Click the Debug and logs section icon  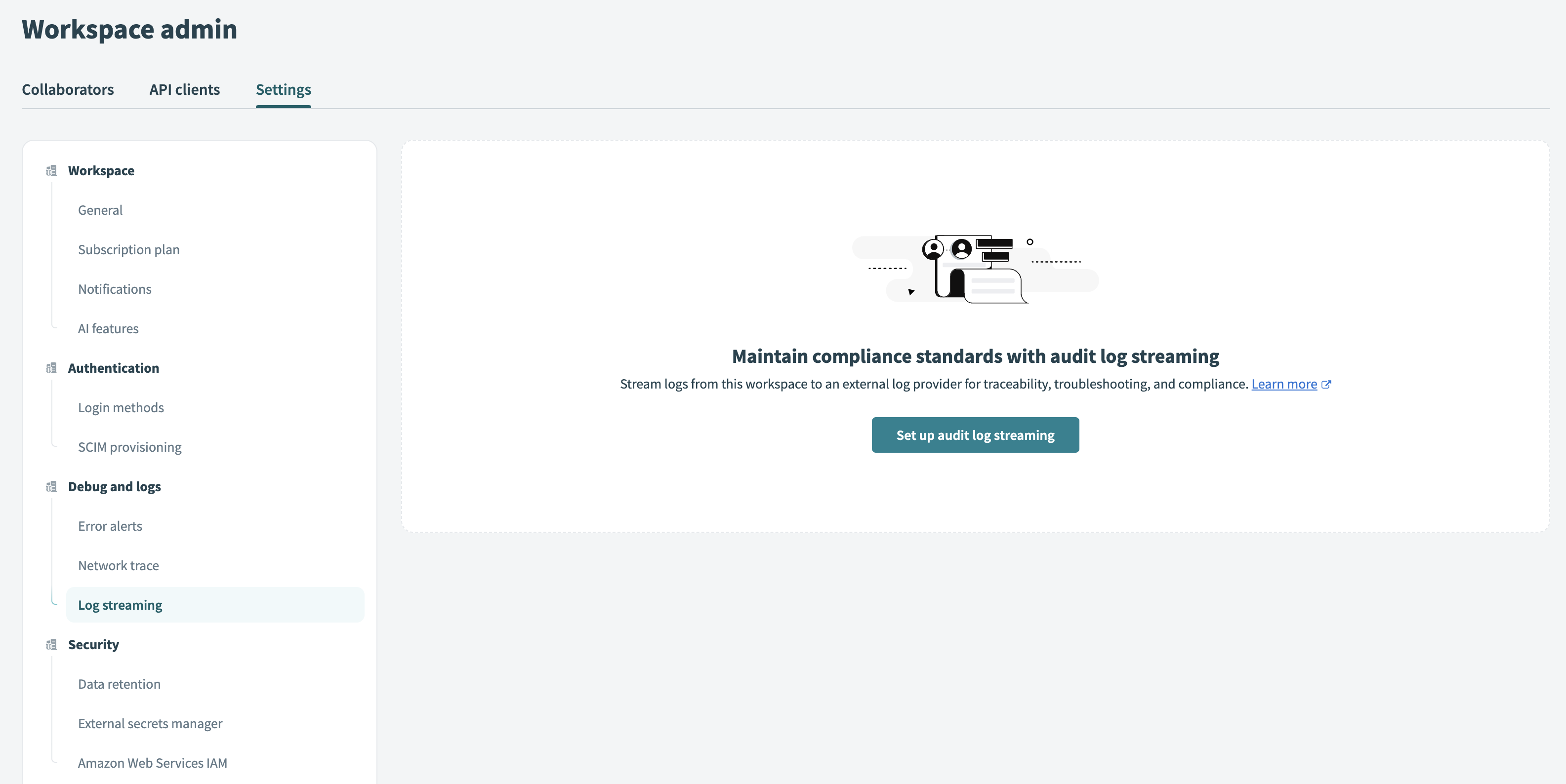50,486
